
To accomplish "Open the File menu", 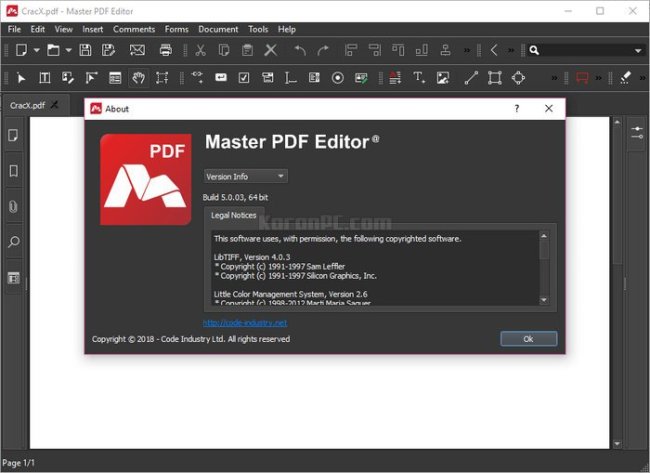I will (15, 29).
